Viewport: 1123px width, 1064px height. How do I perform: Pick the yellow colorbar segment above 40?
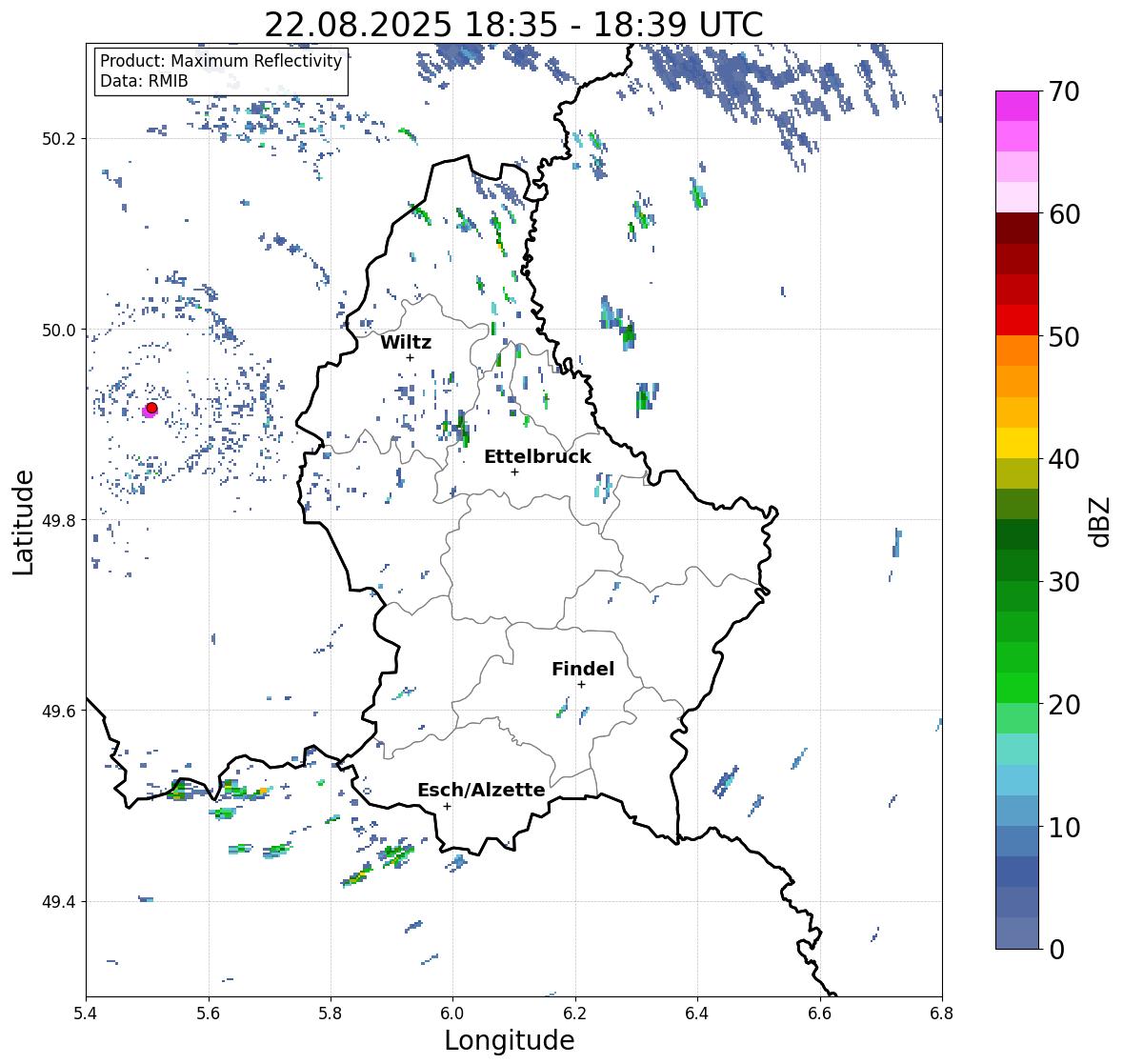(x=1017, y=443)
